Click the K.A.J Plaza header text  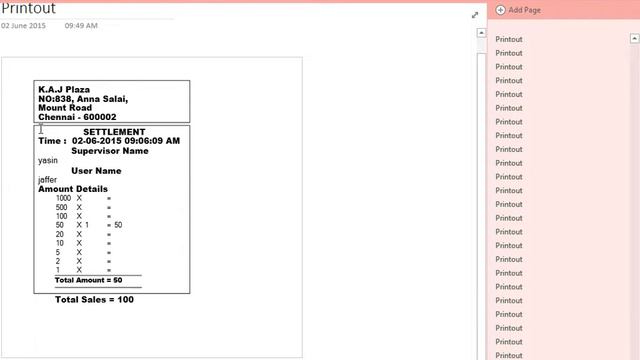coord(64,89)
